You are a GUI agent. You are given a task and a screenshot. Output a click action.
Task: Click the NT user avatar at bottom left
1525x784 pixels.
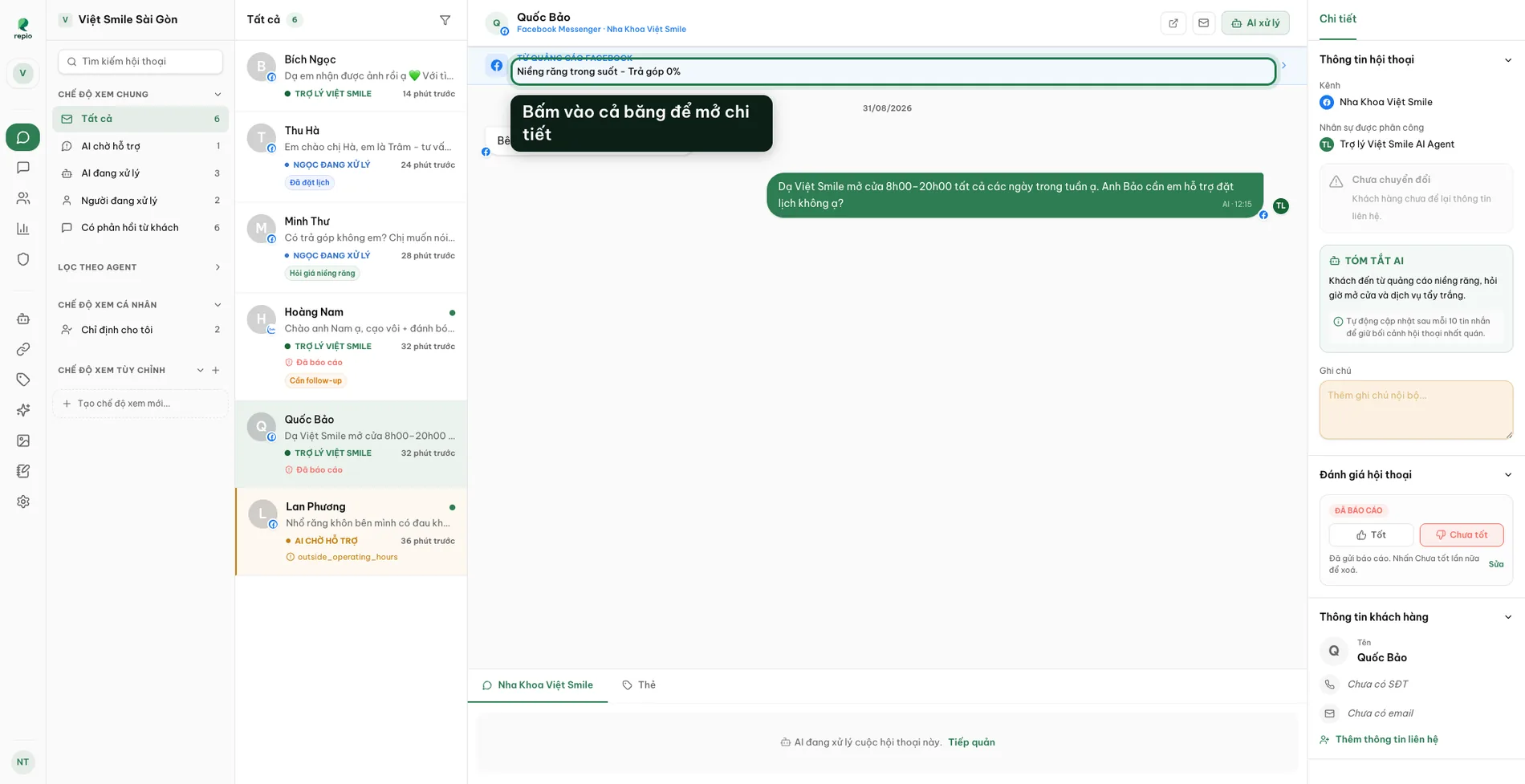[x=22, y=762]
